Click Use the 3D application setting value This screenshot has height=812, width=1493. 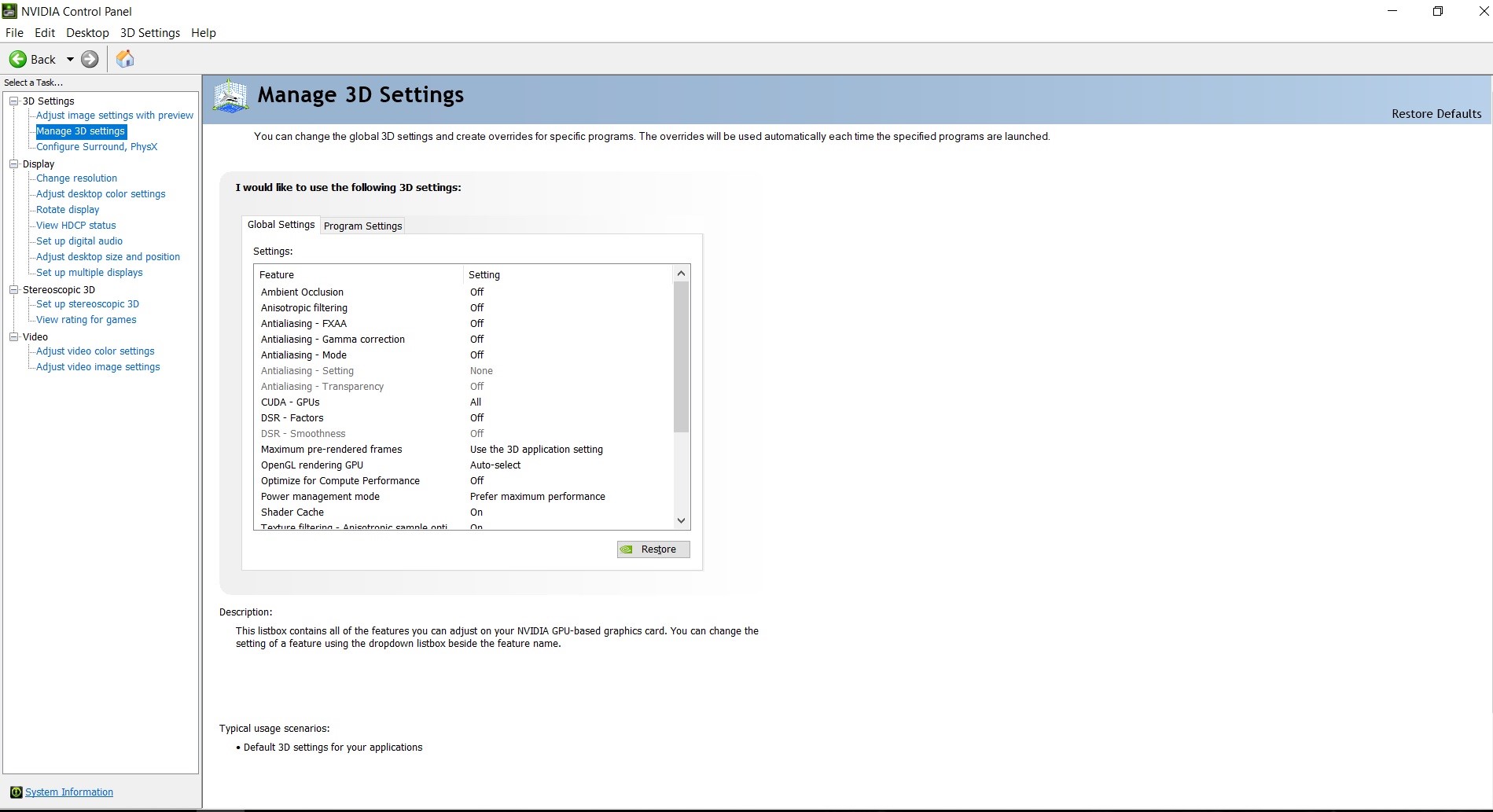[536, 450]
